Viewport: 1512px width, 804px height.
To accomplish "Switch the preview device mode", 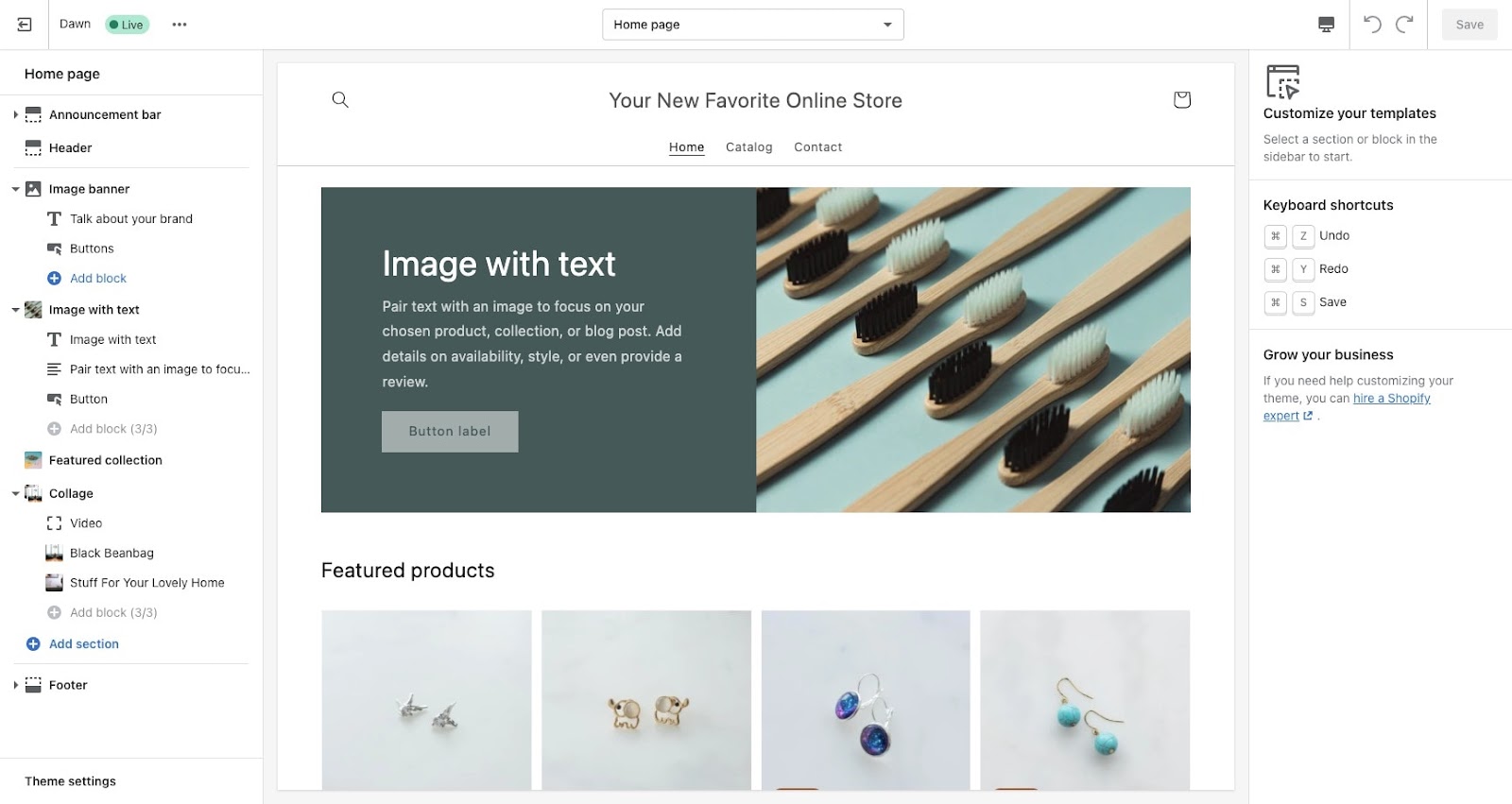I will coord(1325,24).
